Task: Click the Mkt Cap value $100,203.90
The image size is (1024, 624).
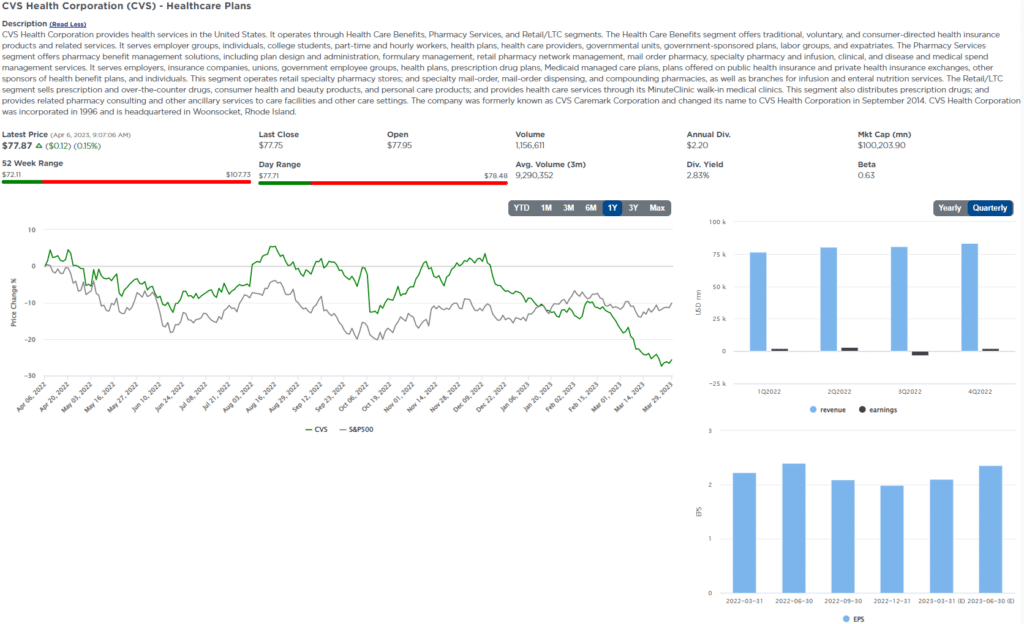Action: pyautogui.click(x=881, y=146)
